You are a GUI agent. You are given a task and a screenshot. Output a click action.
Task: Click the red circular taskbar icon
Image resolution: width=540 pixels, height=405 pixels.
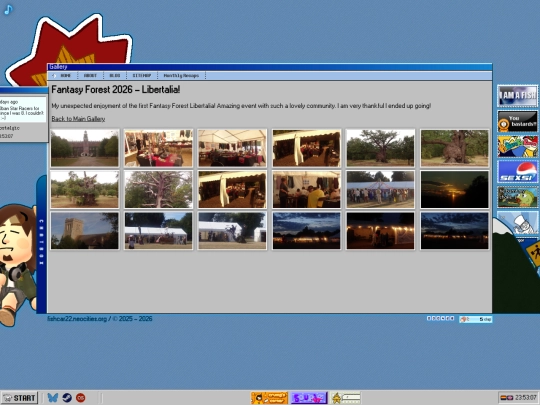(81, 398)
